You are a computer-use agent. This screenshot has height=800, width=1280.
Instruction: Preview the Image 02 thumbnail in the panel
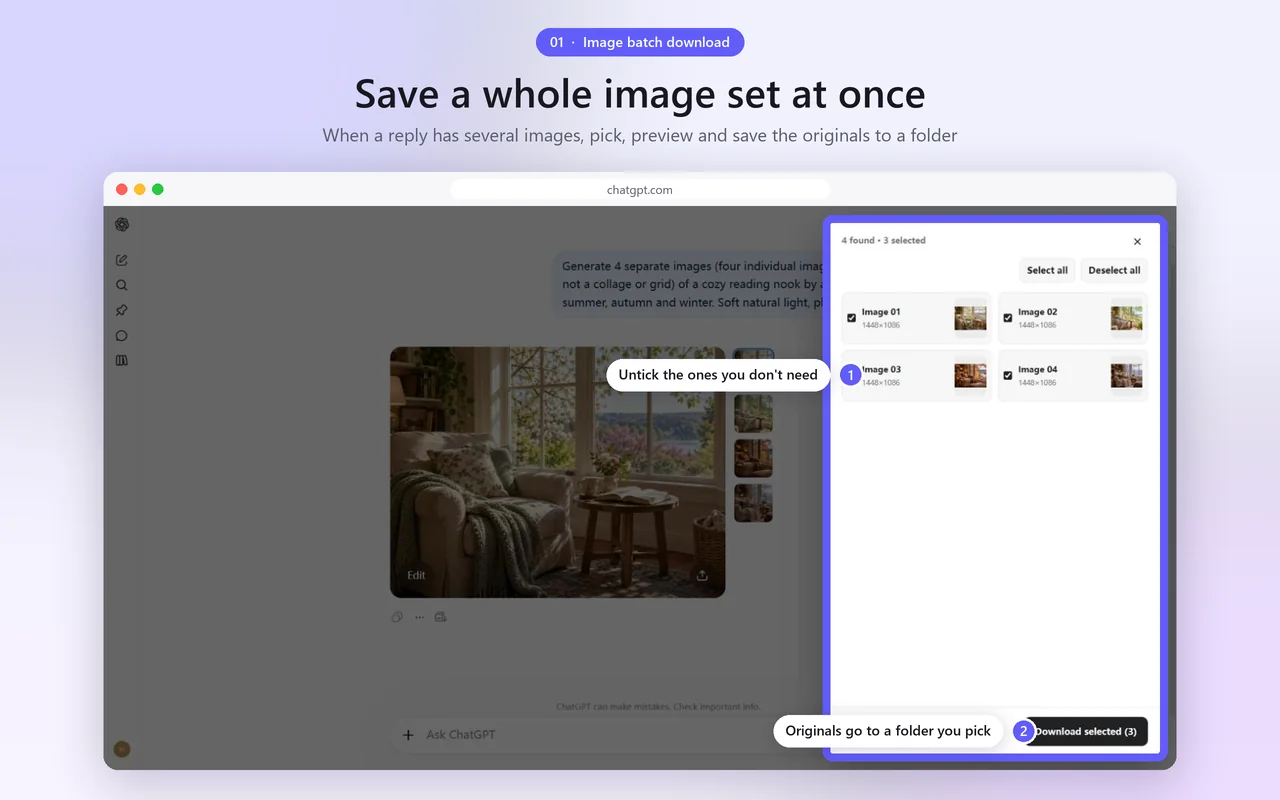pos(1126,318)
